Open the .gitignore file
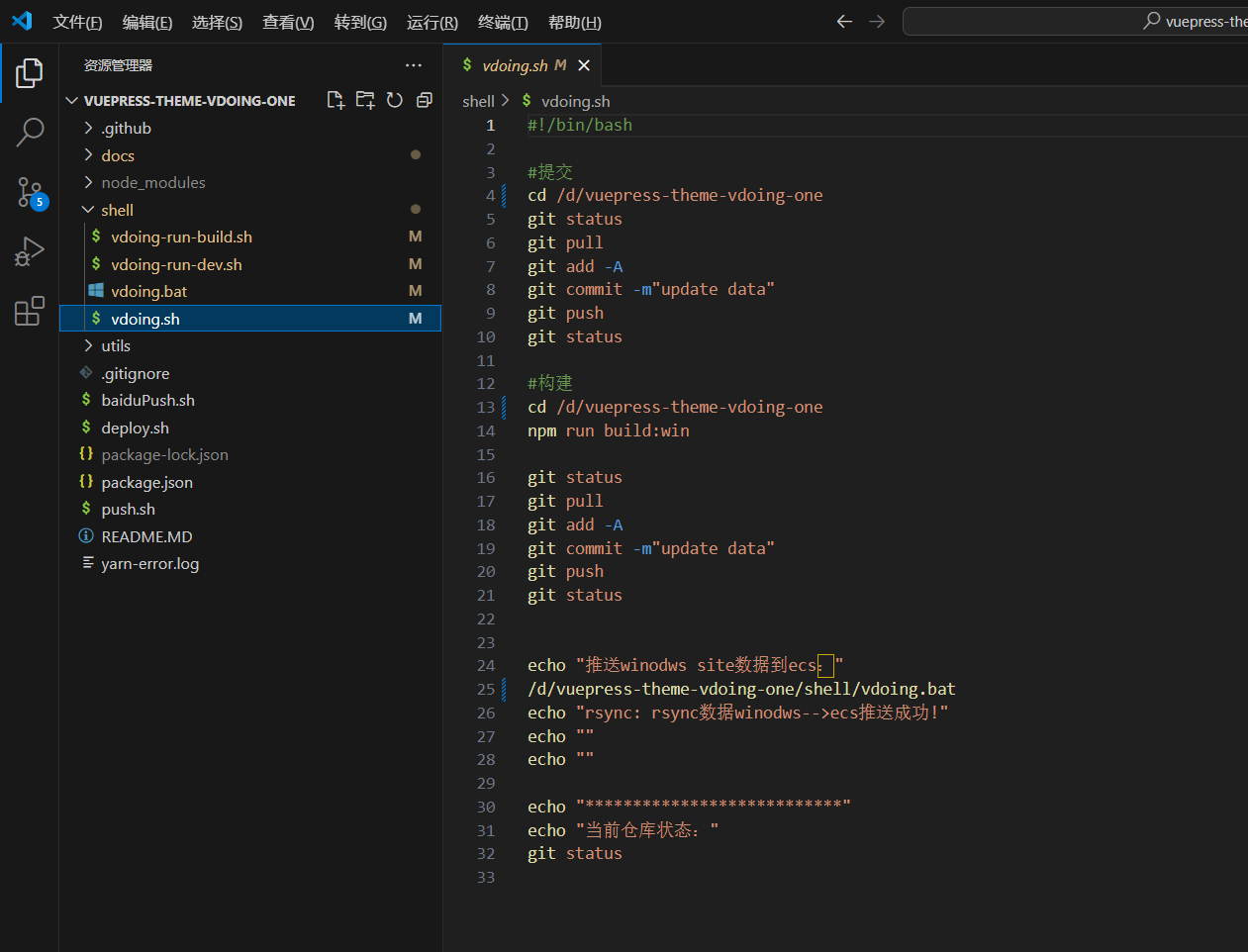The image size is (1248, 952). (x=250, y=373)
